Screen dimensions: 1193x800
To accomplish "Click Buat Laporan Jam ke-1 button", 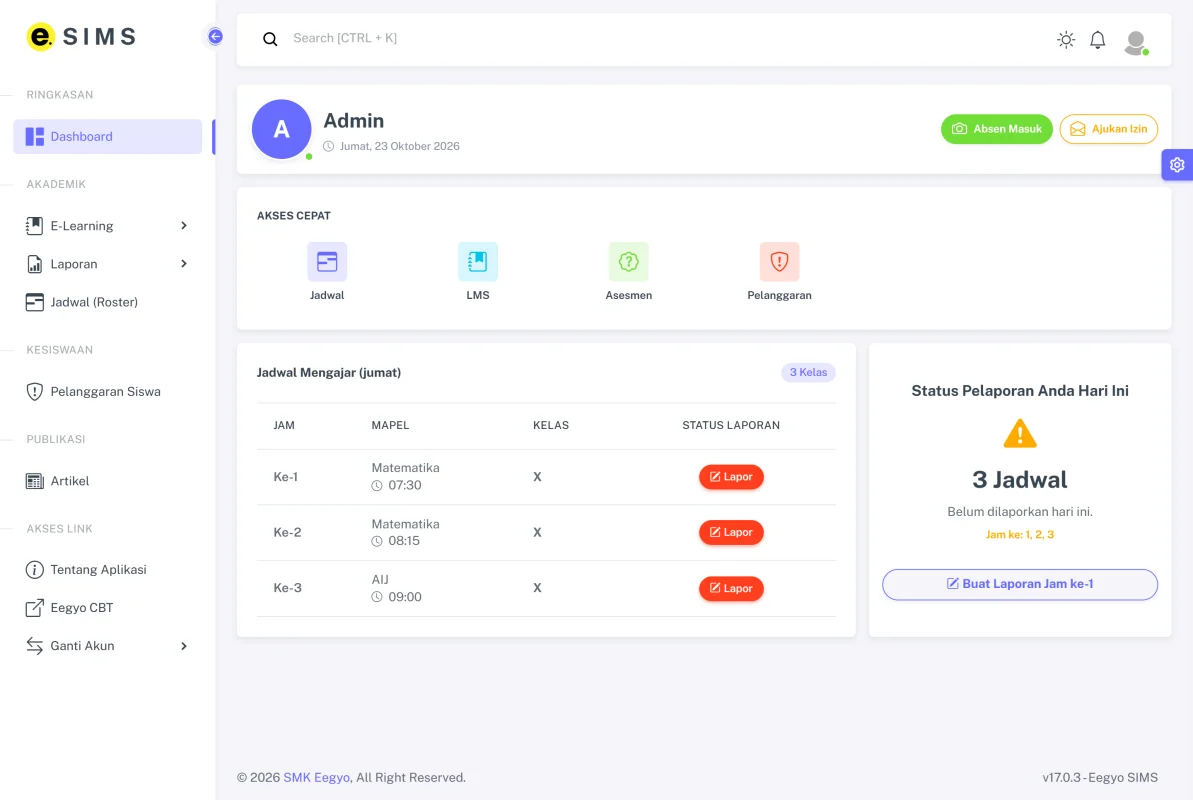I will 1020,584.
